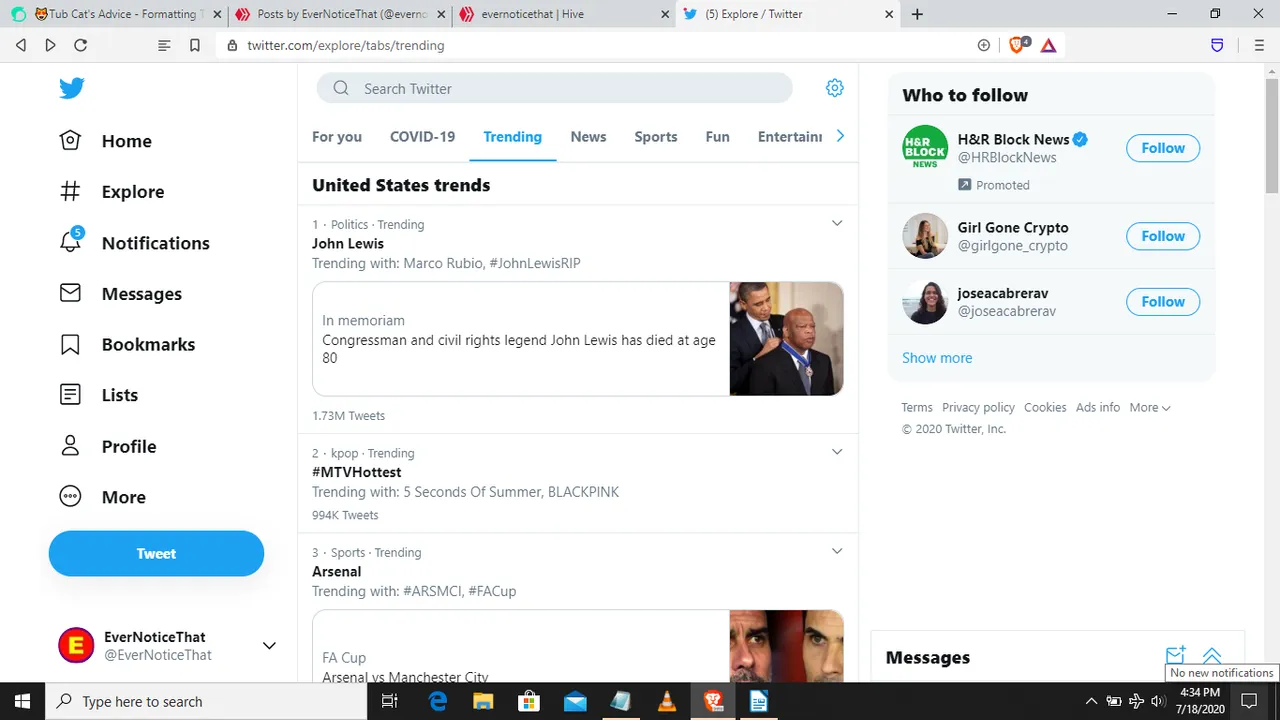Go back in browser history

pyautogui.click(x=21, y=45)
